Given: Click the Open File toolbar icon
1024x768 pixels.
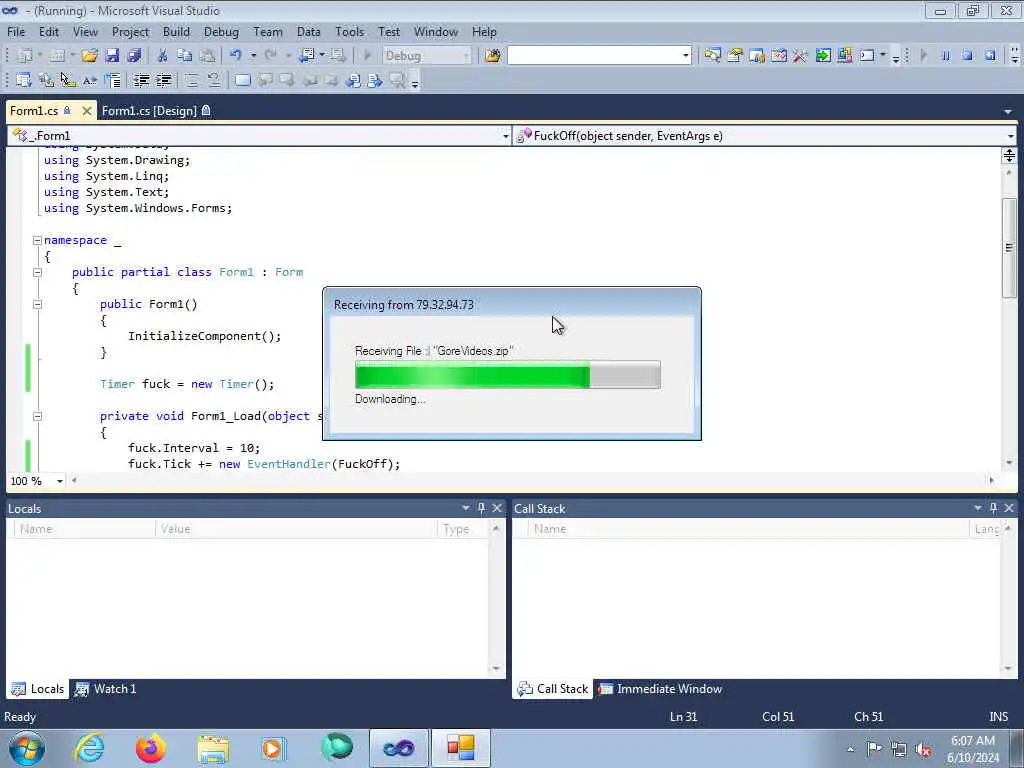Looking at the screenshot, I should pos(89,56).
